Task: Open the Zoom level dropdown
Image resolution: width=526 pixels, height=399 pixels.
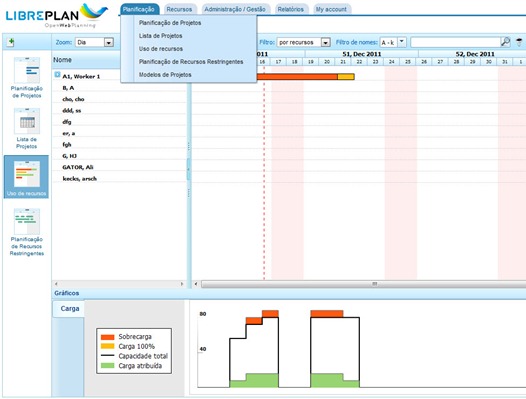Action: click(x=94, y=42)
